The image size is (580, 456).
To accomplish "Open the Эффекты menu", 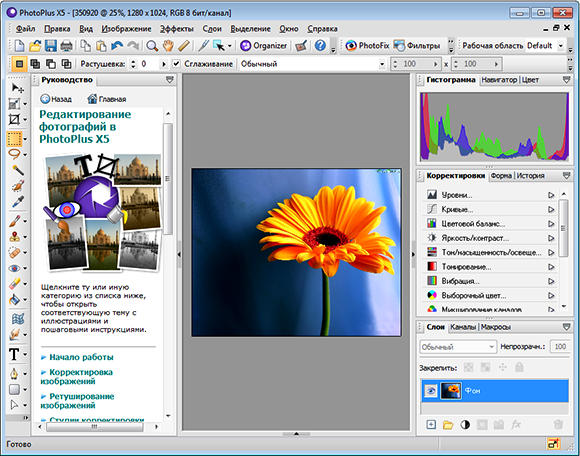I will click(177, 28).
